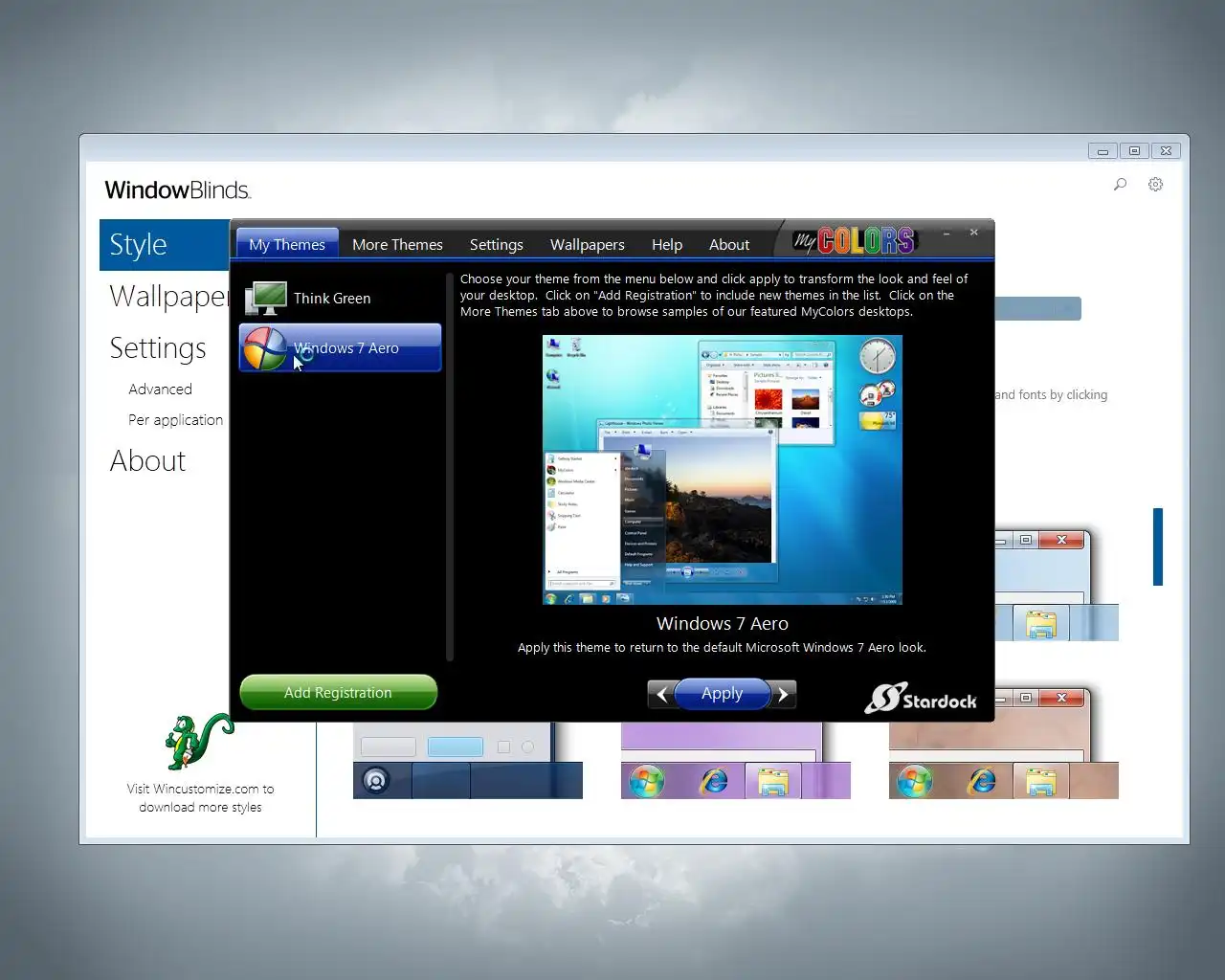Screen dimensions: 1225x980
Task: Select the purple style preview in WindowBlinds
Action: 736,761
